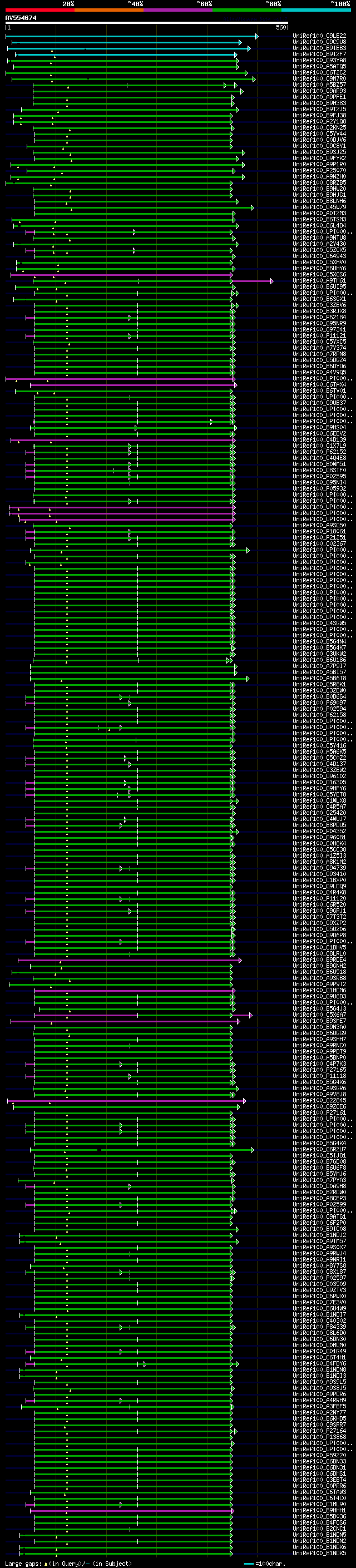Click the cyan alignment bar for Q9LE22
Viewport: 356px width, 1568px height.
tap(131, 37)
